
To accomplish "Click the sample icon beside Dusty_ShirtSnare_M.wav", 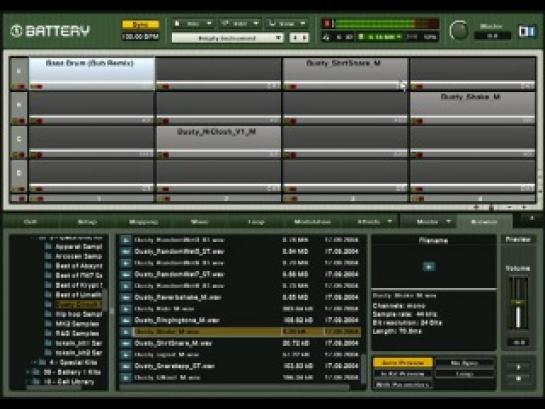I will [x=125, y=343].
